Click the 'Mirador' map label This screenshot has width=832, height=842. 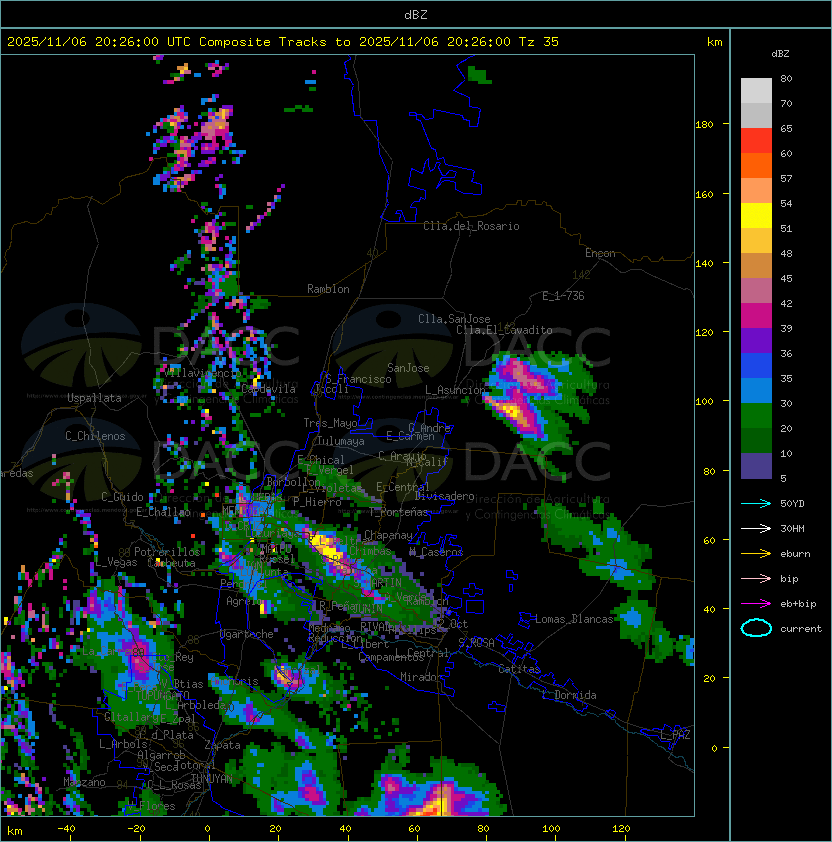421,677
